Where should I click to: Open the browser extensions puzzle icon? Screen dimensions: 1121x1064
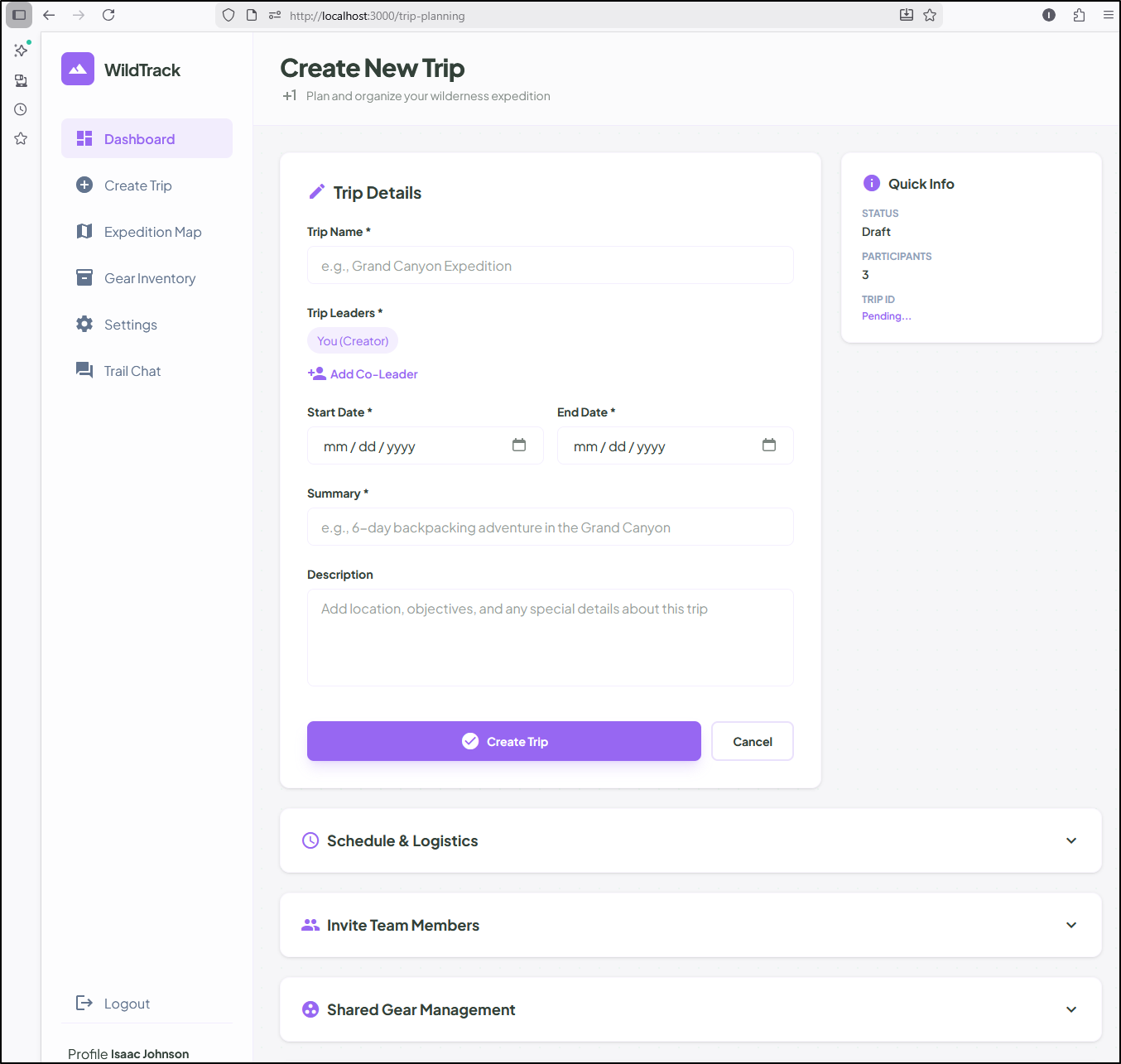(1079, 15)
